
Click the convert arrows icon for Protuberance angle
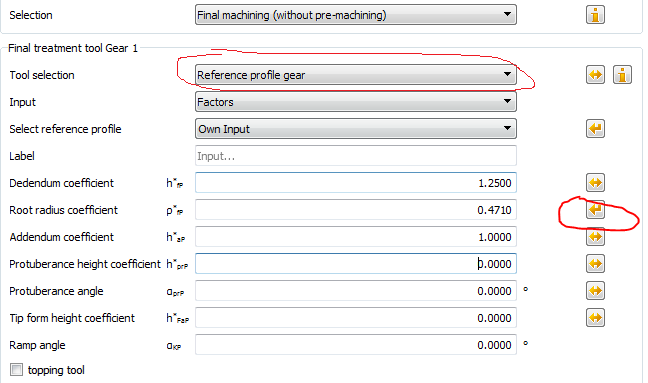point(595,291)
